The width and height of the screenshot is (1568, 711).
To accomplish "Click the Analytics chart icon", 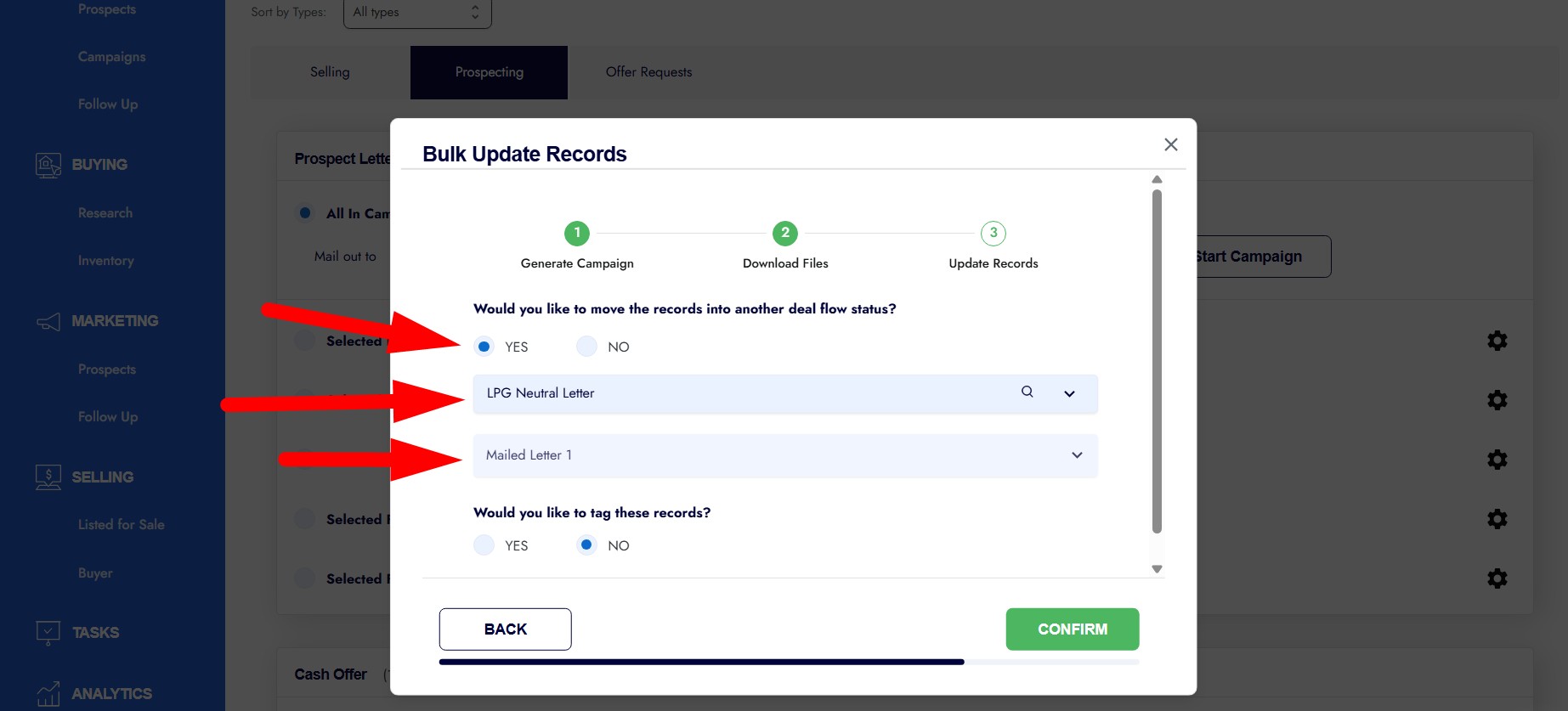I will (x=48, y=694).
